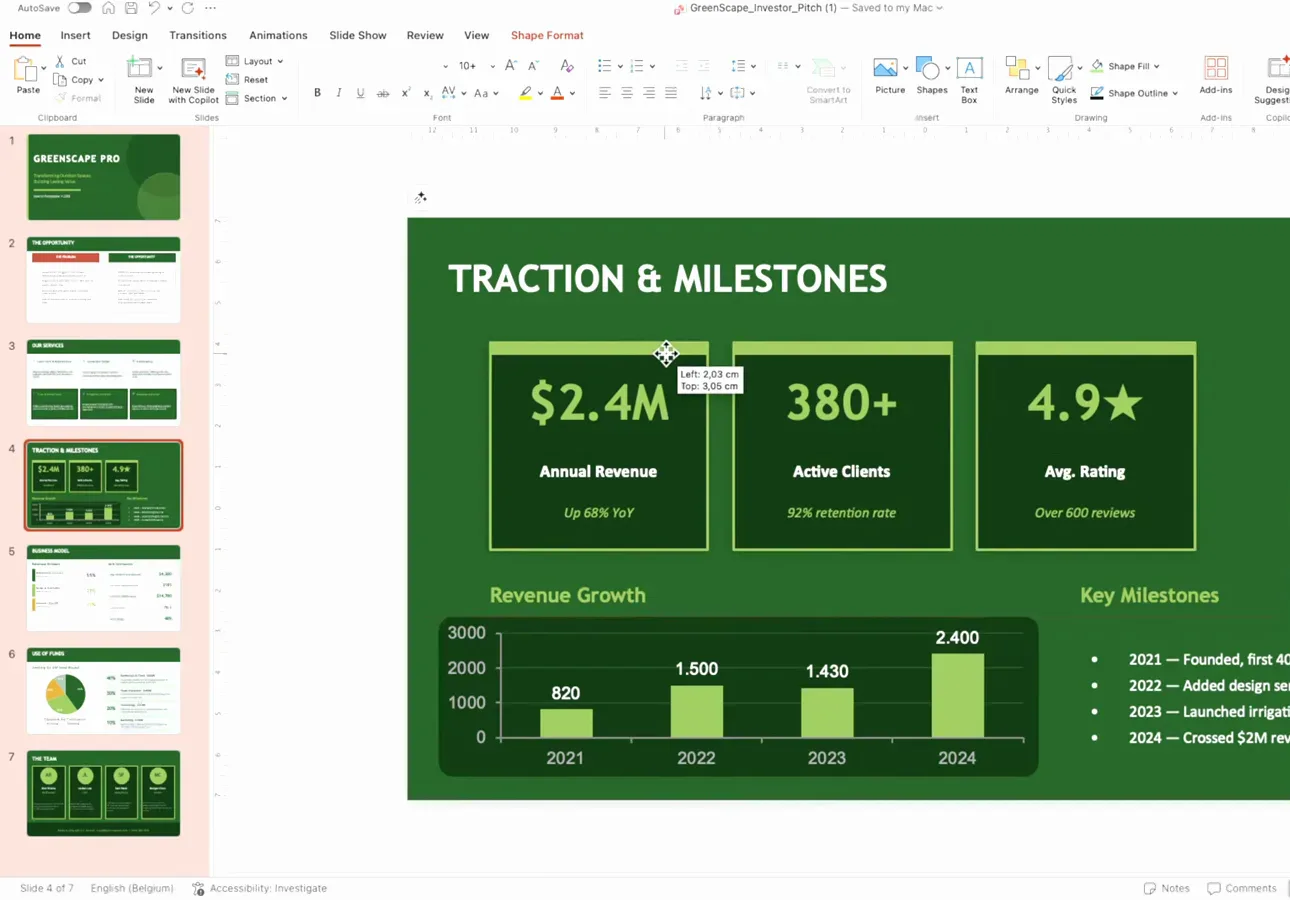This screenshot has height=900, width=1290.
Task: Open the Design tab
Action: point(130,35)
